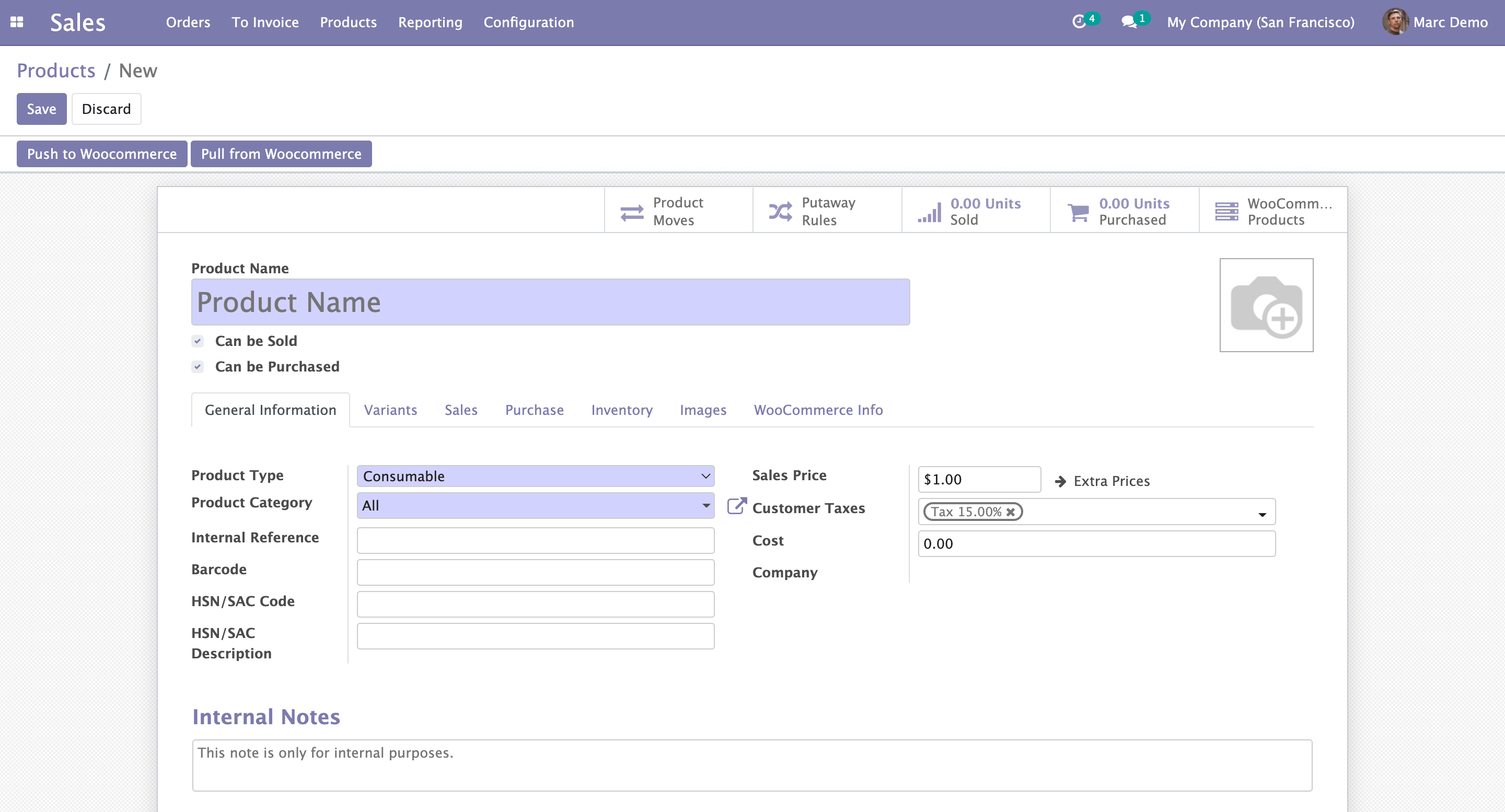
Task: Open WooCommerce Products list icon
Action: (1226, 212)
